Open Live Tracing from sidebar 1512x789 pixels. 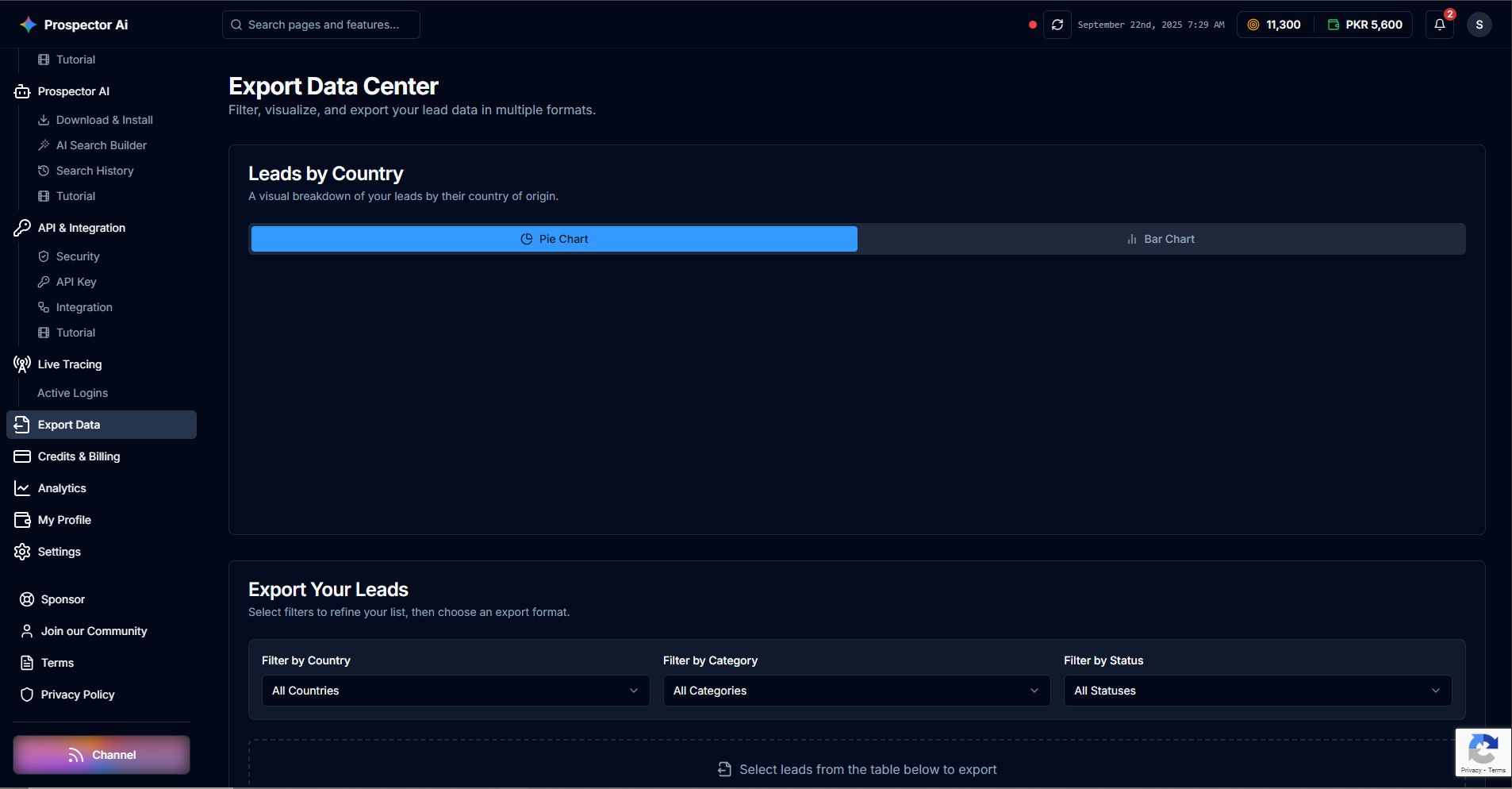click(x=70, y=364)
